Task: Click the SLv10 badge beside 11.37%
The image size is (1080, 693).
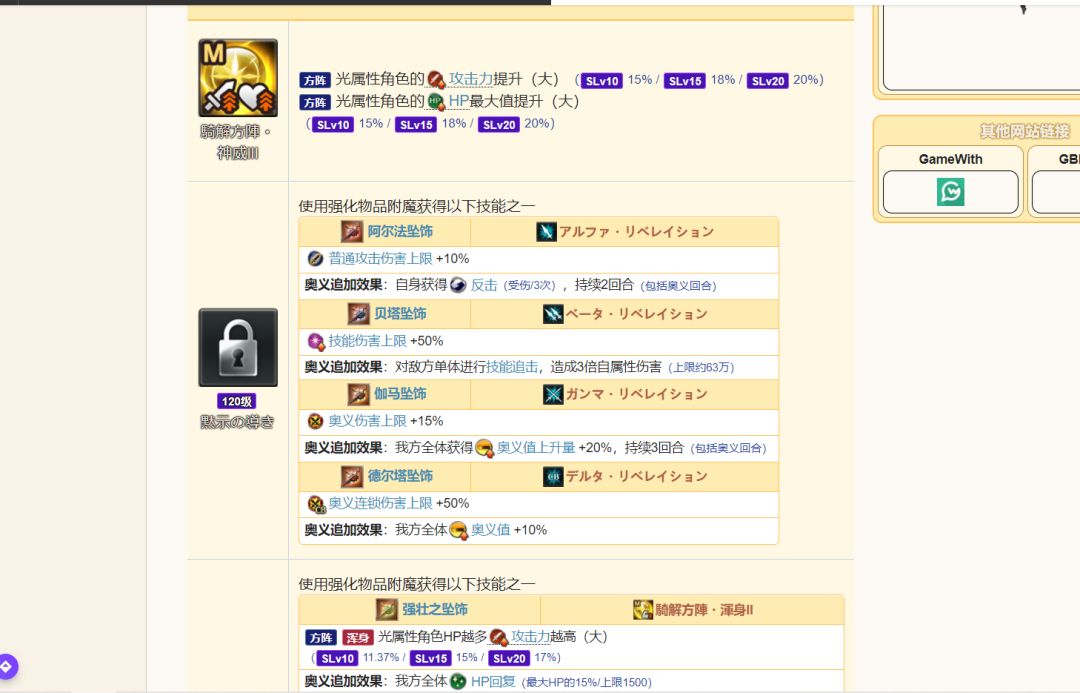Action: [x=338, y=659]
